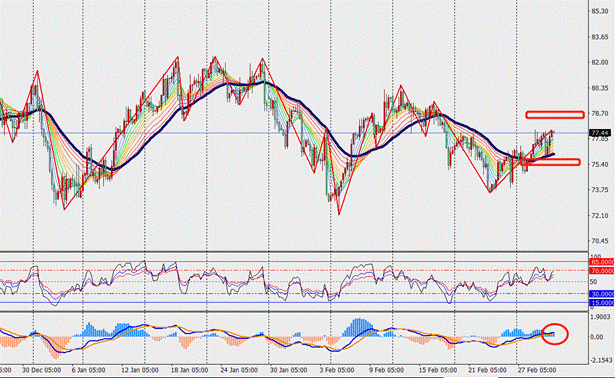The height and width of the screenshot is (378, 615).
Task: Click the red 70.0000 oscillator level label
Action: tap(602, 271)
